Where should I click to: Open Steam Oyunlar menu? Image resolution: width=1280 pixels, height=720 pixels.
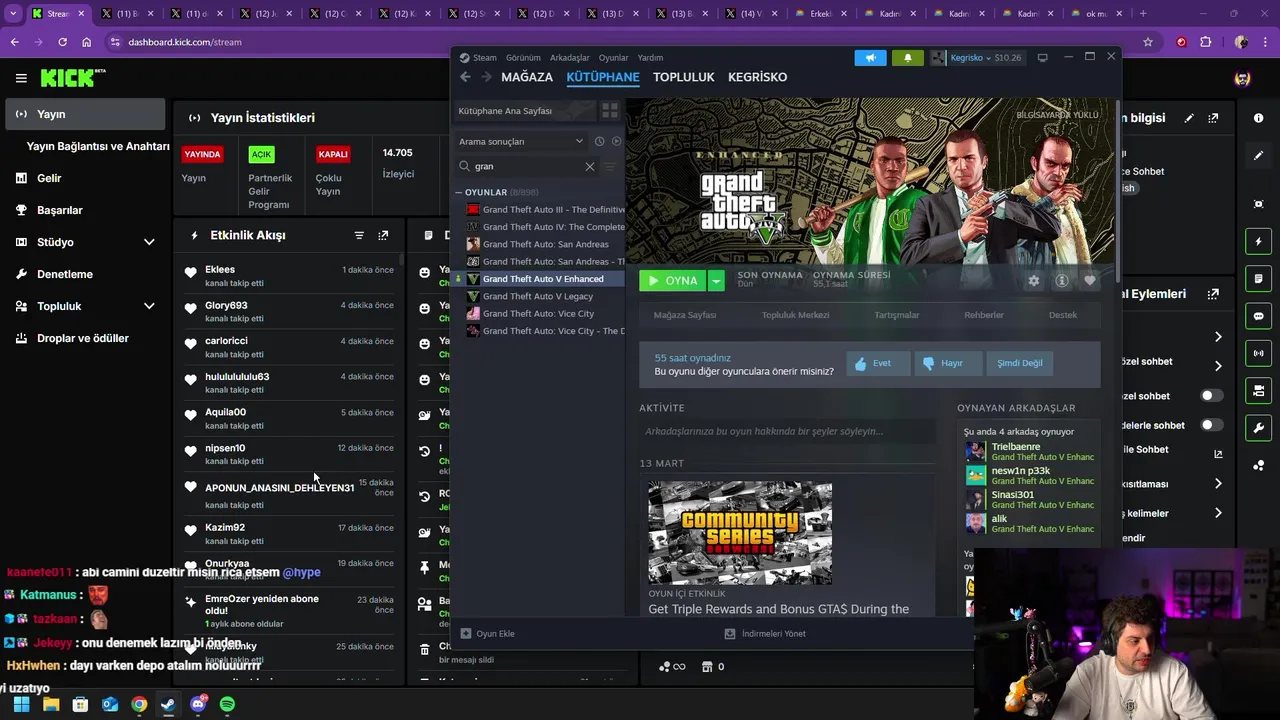[614, 58]
